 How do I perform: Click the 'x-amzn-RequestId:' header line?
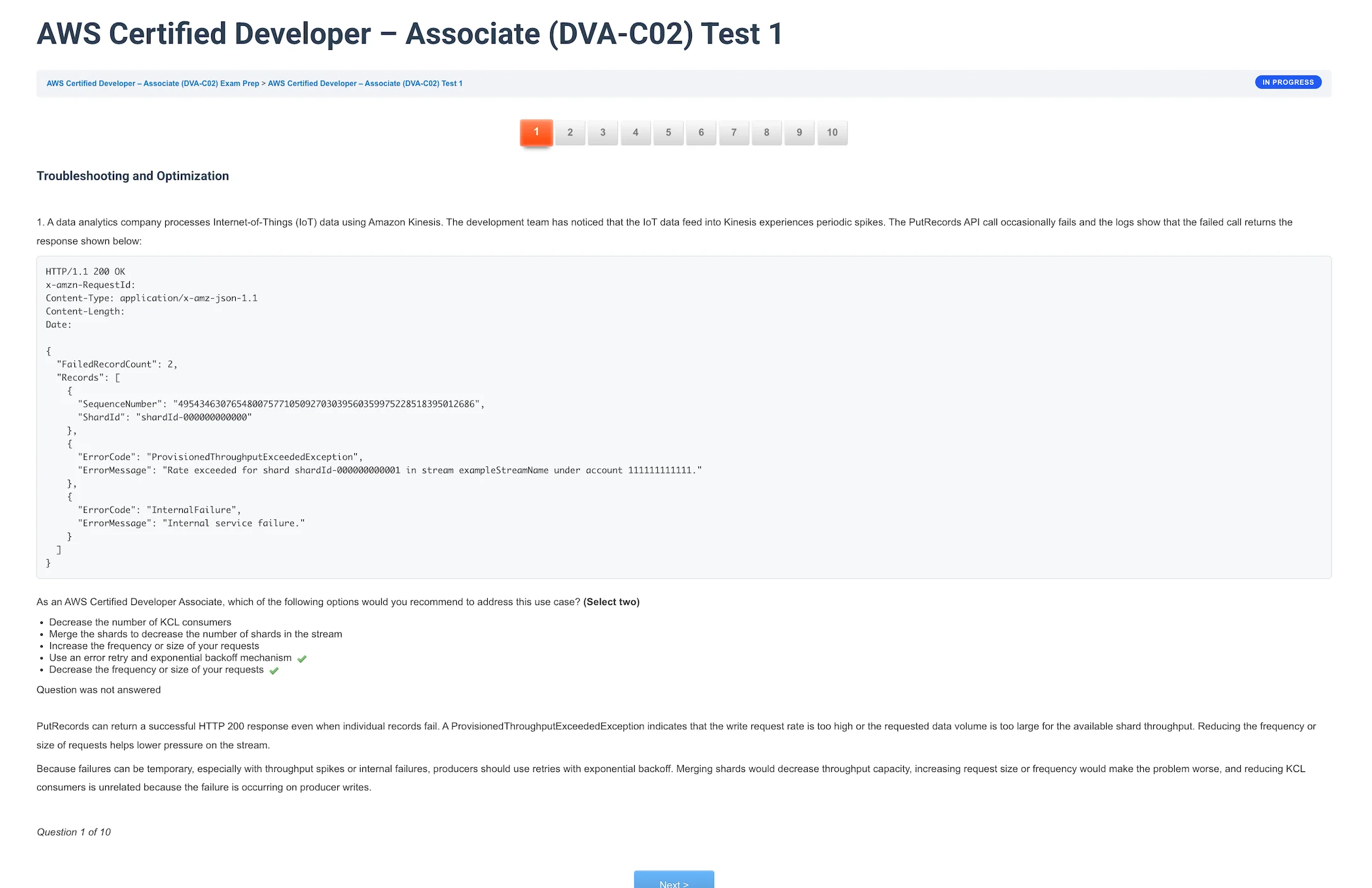(x=90, y=285)
